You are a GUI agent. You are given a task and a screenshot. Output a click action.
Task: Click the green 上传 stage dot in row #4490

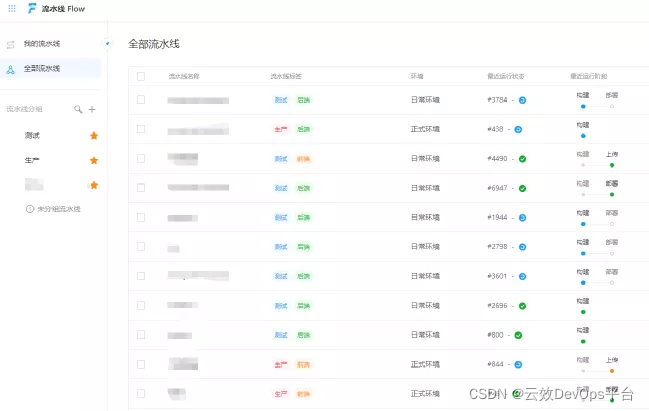[x=612, y=165]
